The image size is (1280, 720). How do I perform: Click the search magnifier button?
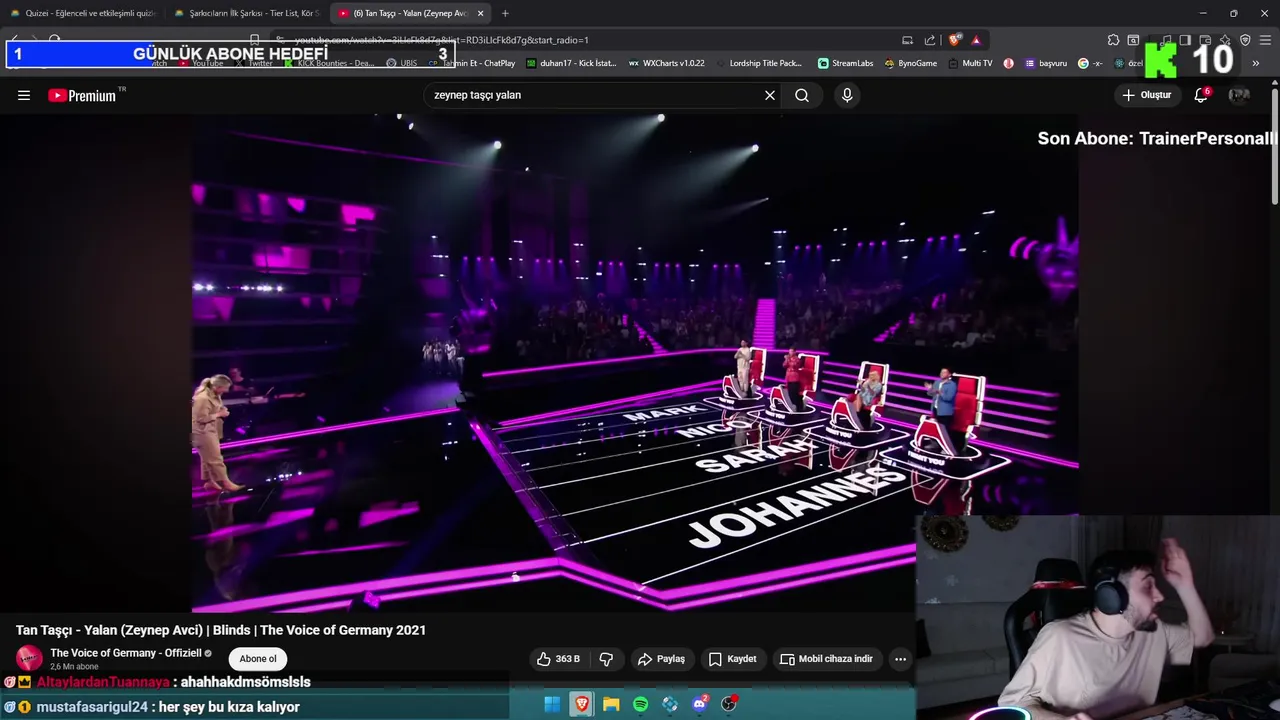pyautogui.click(x=802, y=95)
